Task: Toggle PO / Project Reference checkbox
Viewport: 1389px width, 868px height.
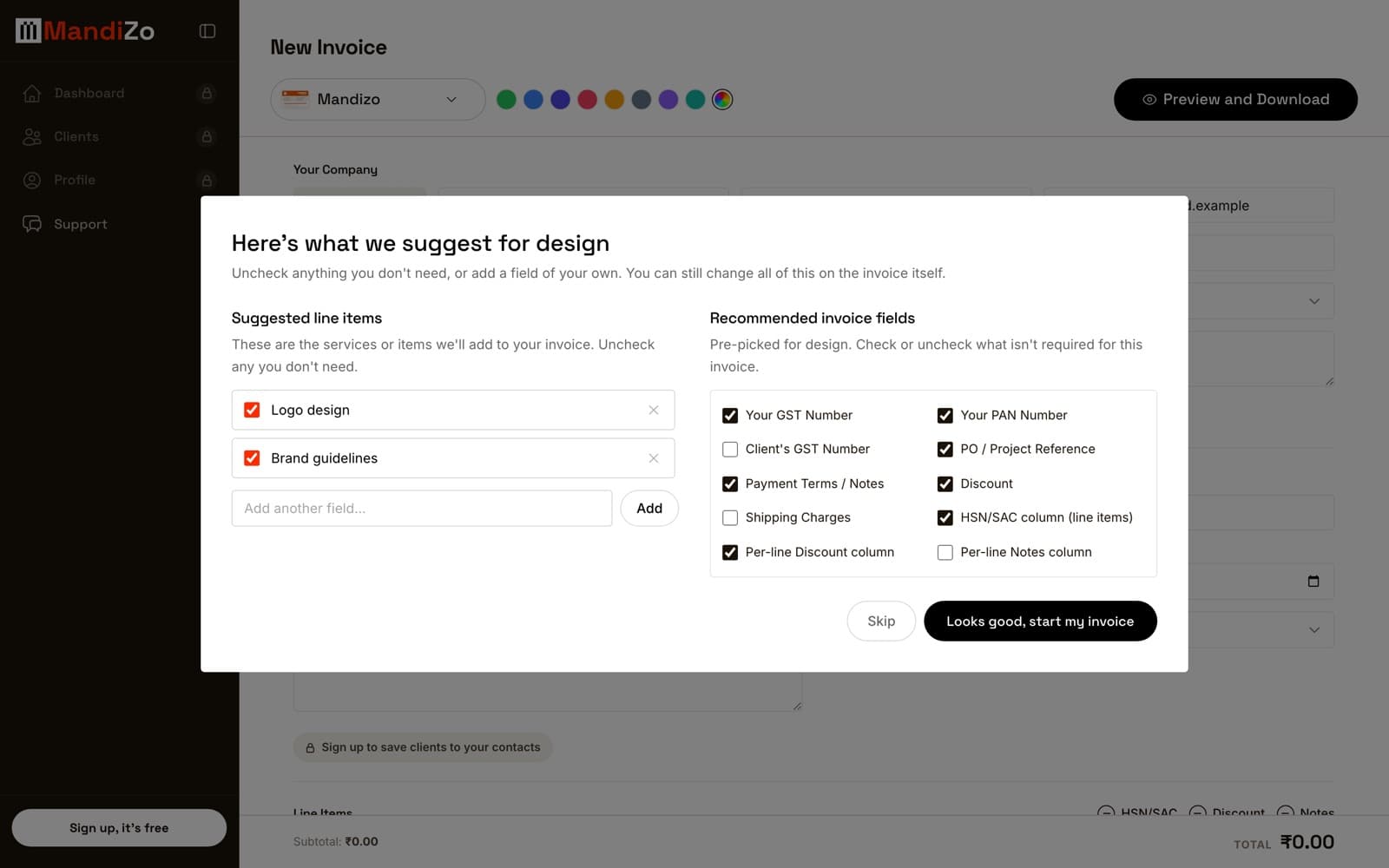Action: point(945,450)
